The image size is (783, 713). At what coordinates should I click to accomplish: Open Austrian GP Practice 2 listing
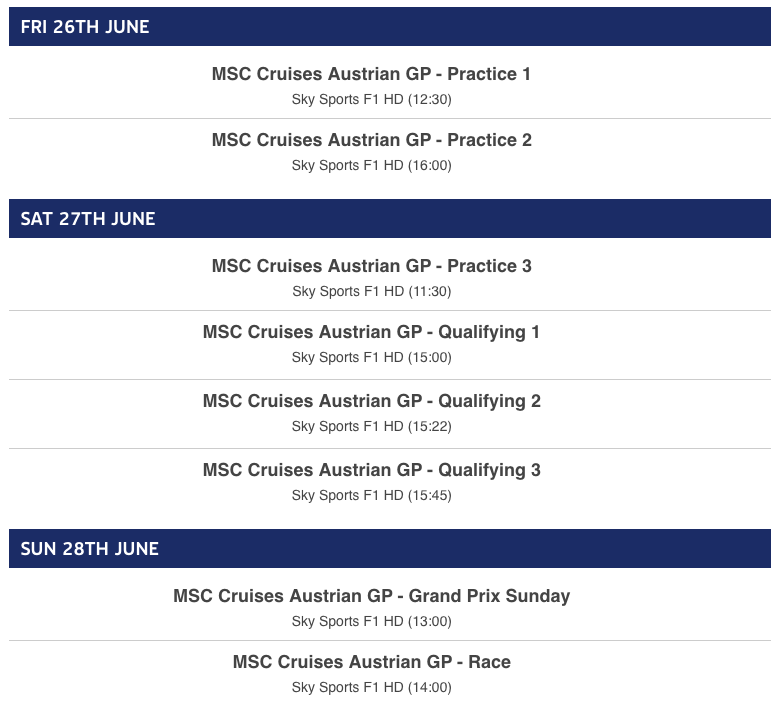372,140
